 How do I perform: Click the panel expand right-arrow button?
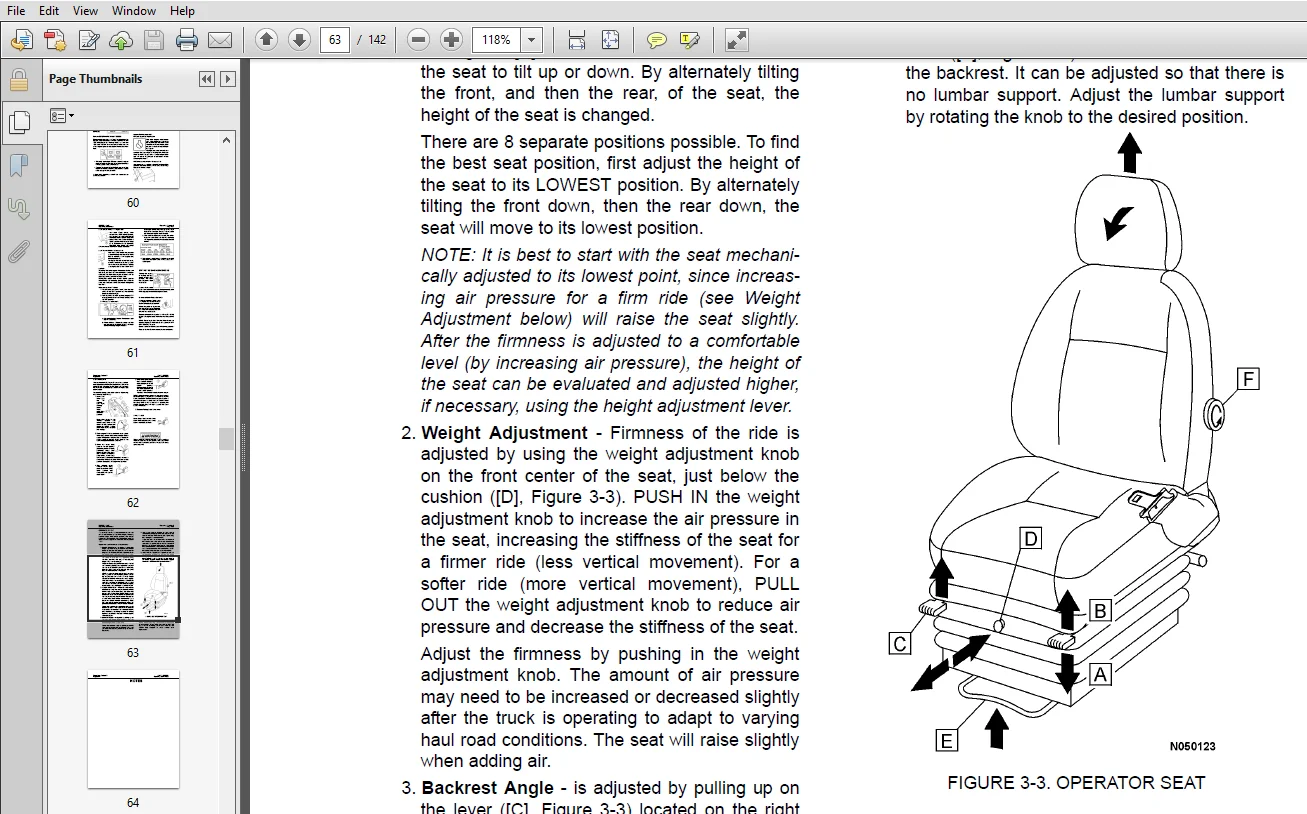(228, 79)
